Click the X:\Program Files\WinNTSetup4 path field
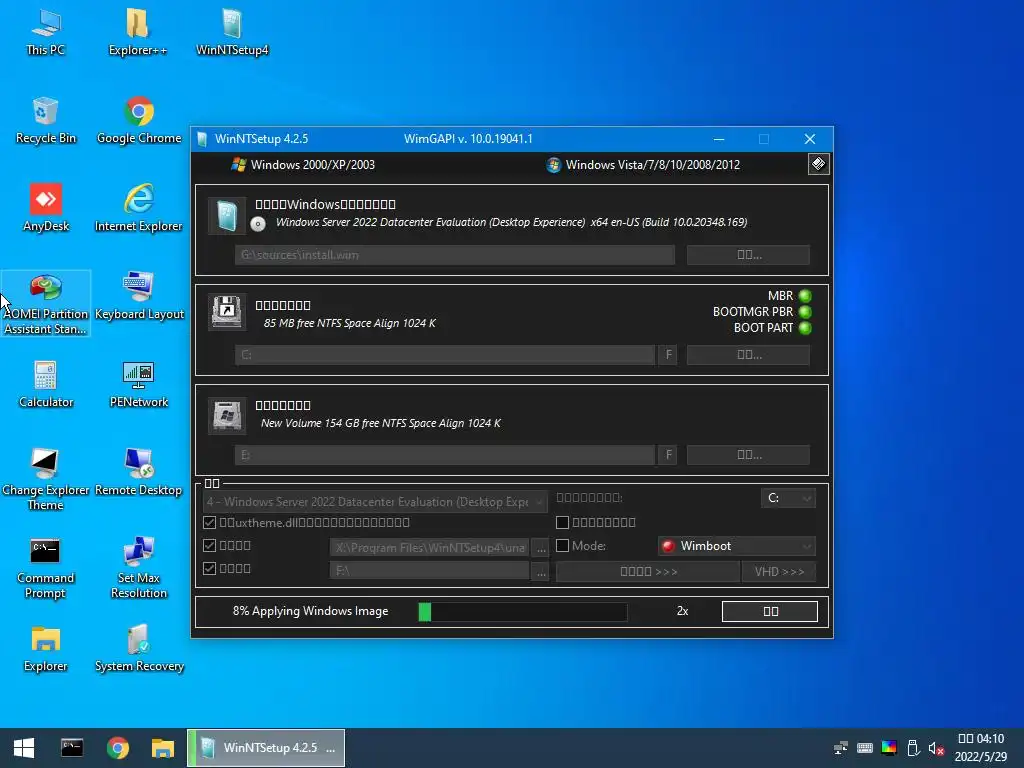The height and width of the screenshot is (768, 1024). click(430, 548)
